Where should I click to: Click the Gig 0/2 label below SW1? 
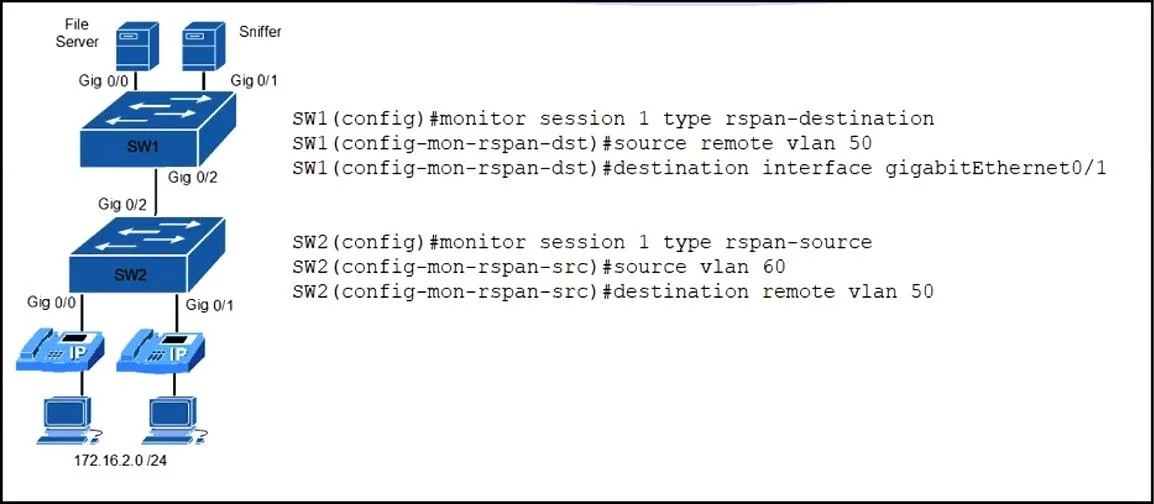coord(193,177)
